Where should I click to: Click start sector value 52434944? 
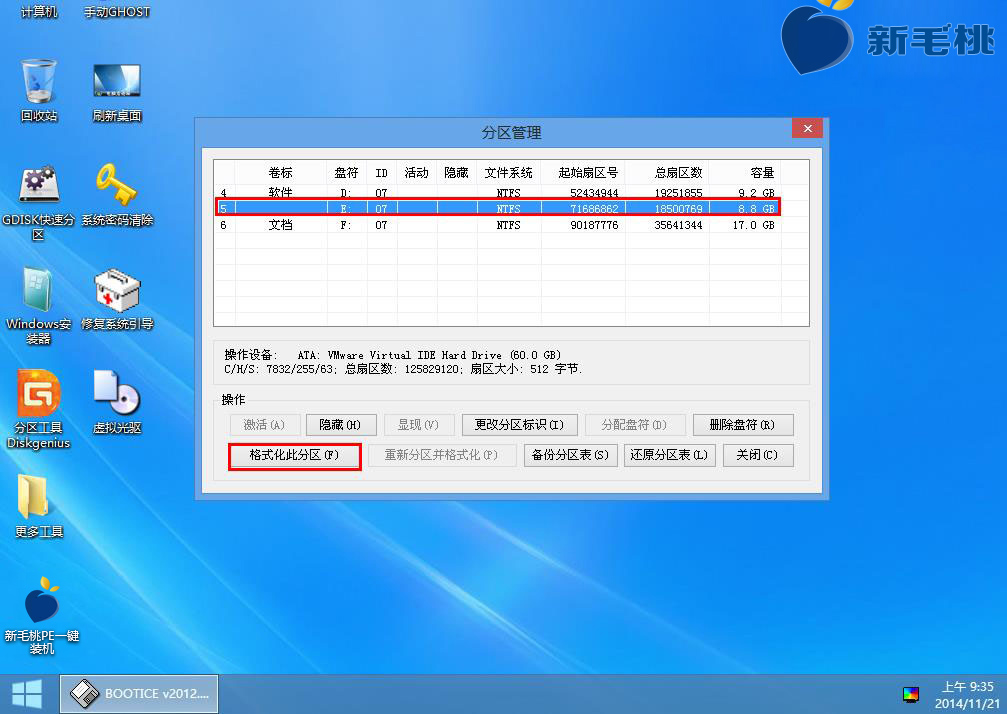coord(594,193)
